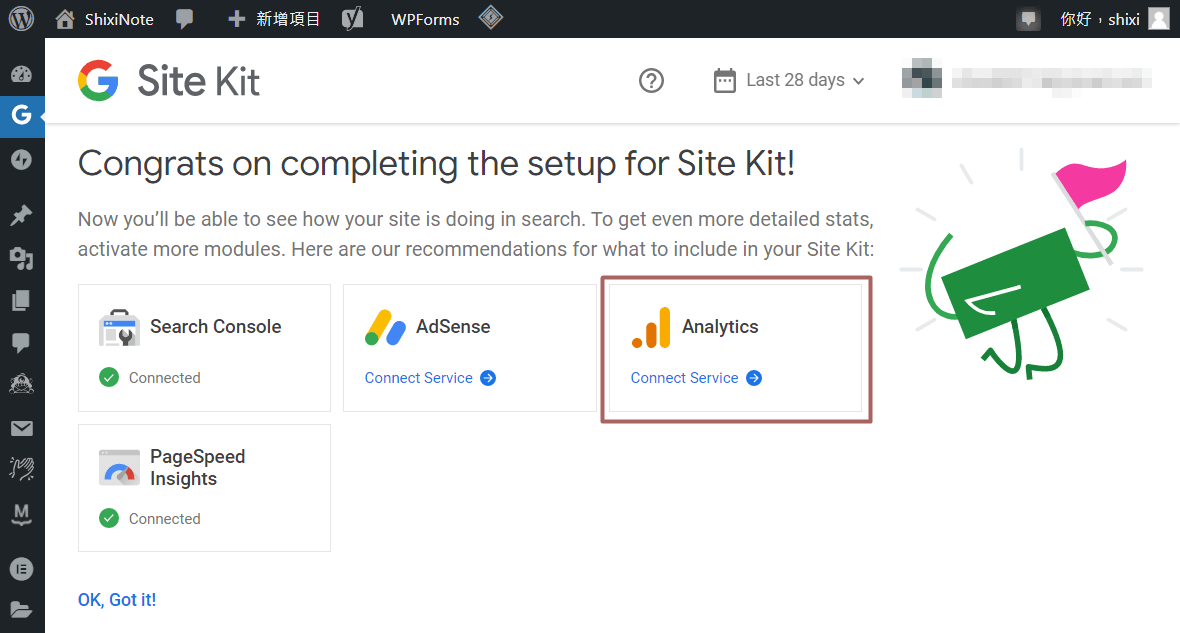The width and height of the screenshot is (1180, 633).
Task: Open the M plugin sidebar icon
Action: (x=21, y=514)
